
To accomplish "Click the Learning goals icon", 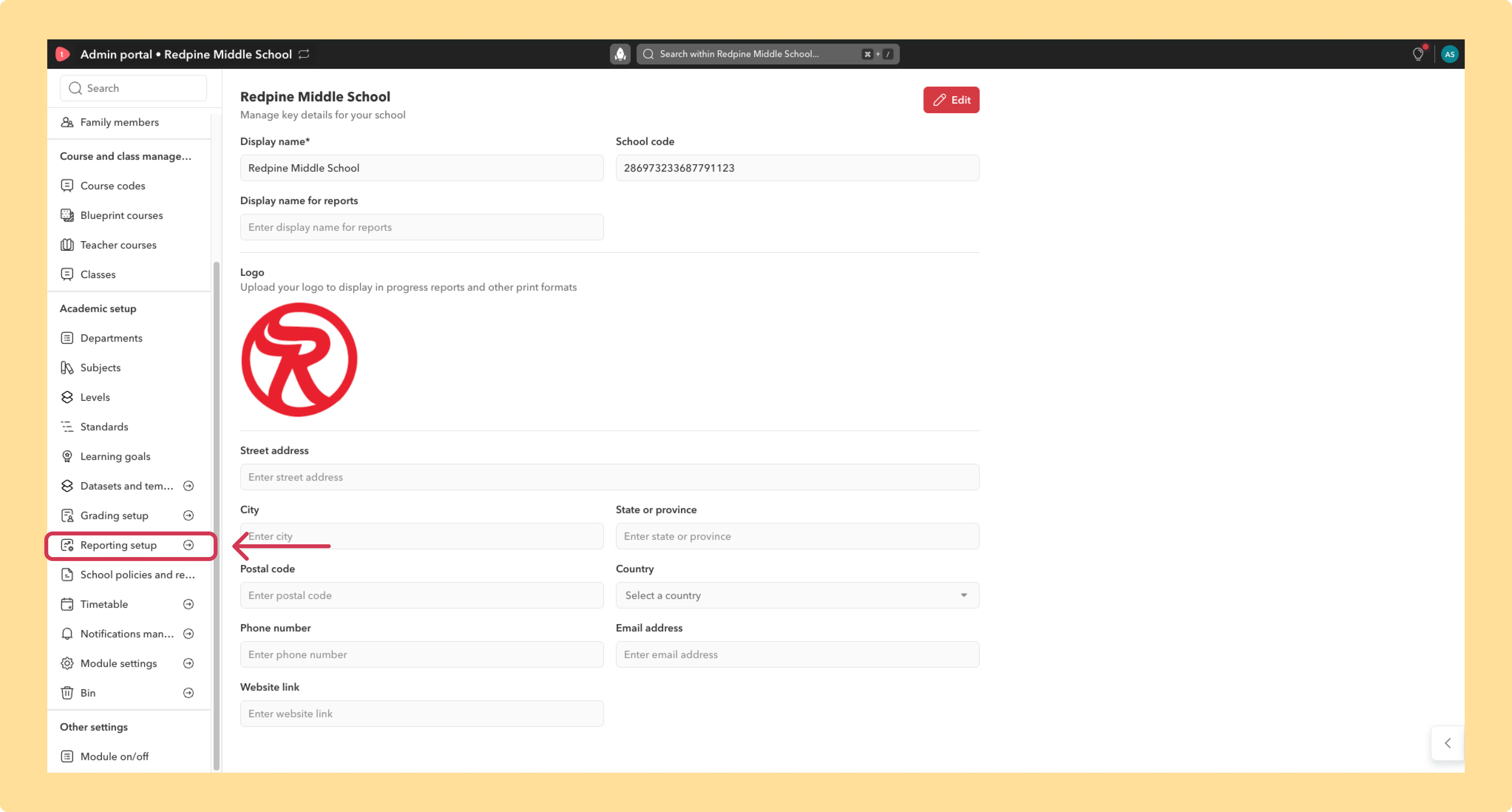I will click(67, 456).
